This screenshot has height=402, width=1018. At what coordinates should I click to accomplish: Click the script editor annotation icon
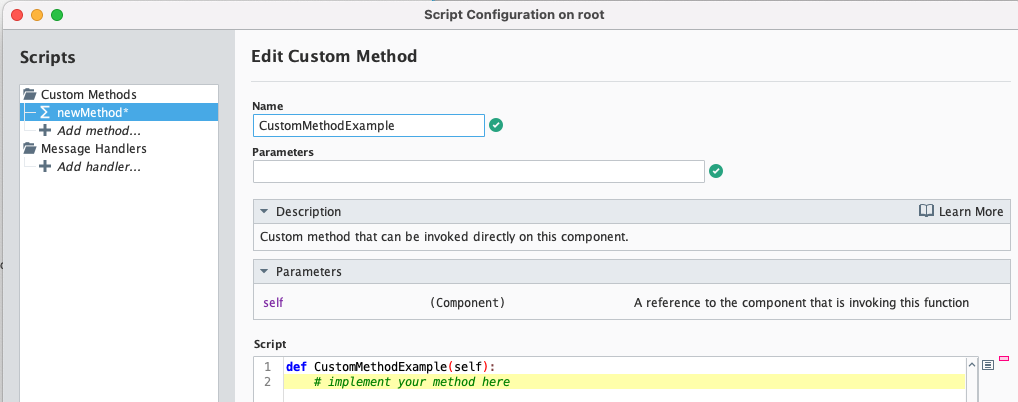[988, 365]
